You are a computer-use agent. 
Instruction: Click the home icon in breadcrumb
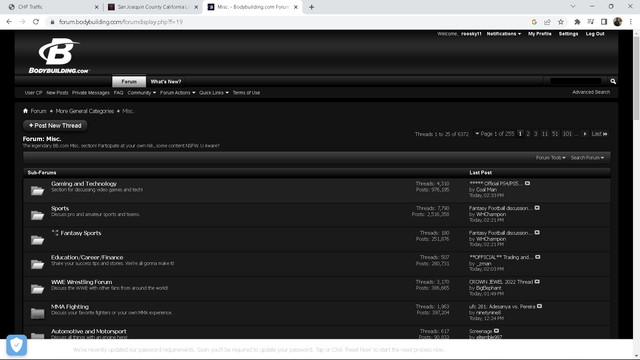pyautogui.click(x=25, y=111)
